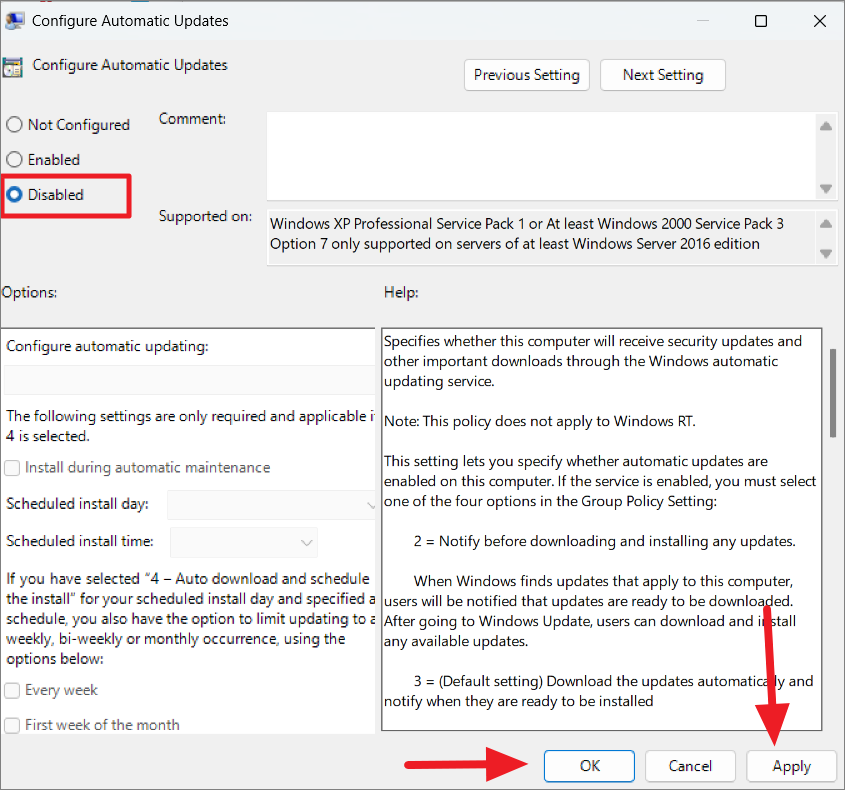
Task: Click '3 = (Default setting)' help line
Action: [x=613, y=681]
